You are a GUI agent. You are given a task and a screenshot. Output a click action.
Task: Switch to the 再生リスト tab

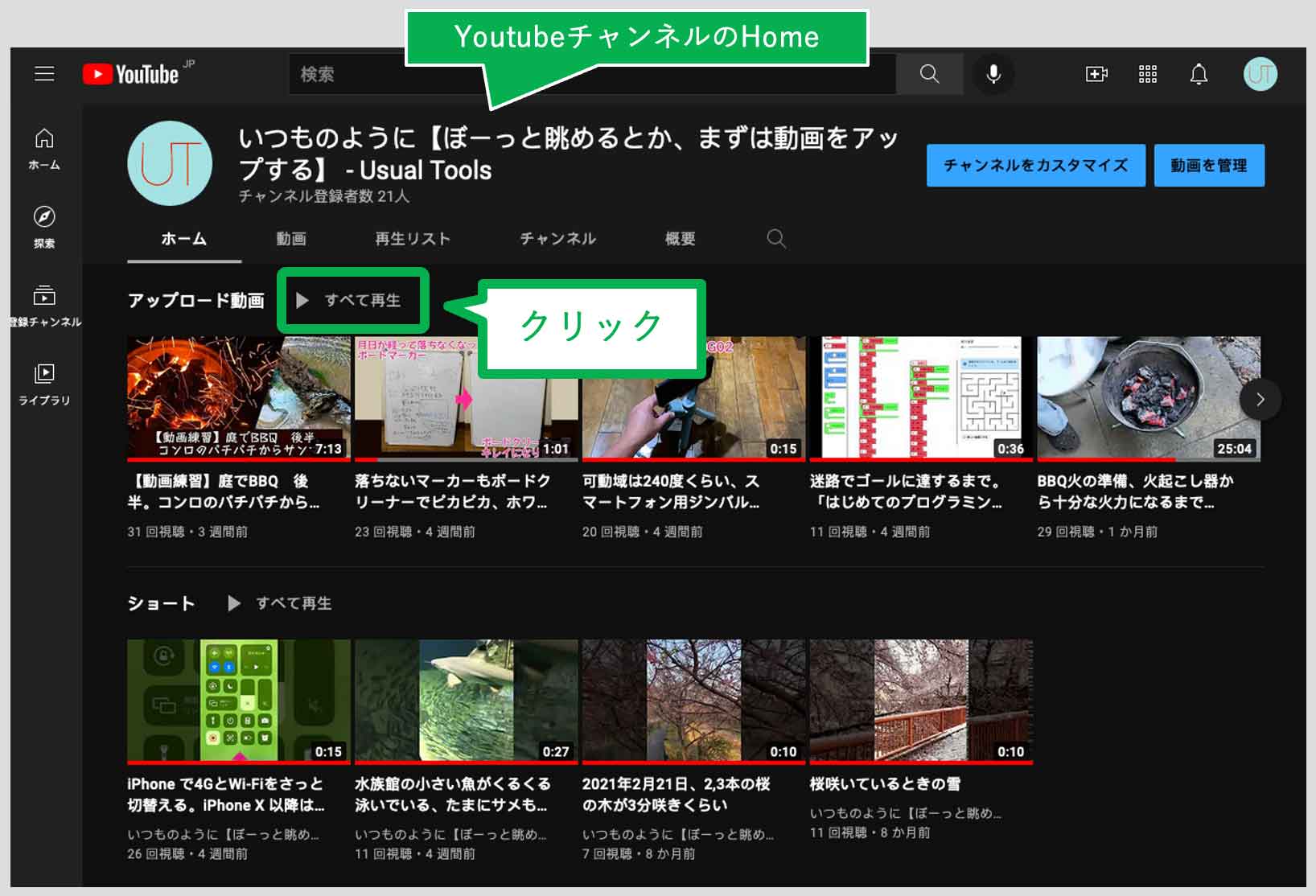click(x=413, y=239)
